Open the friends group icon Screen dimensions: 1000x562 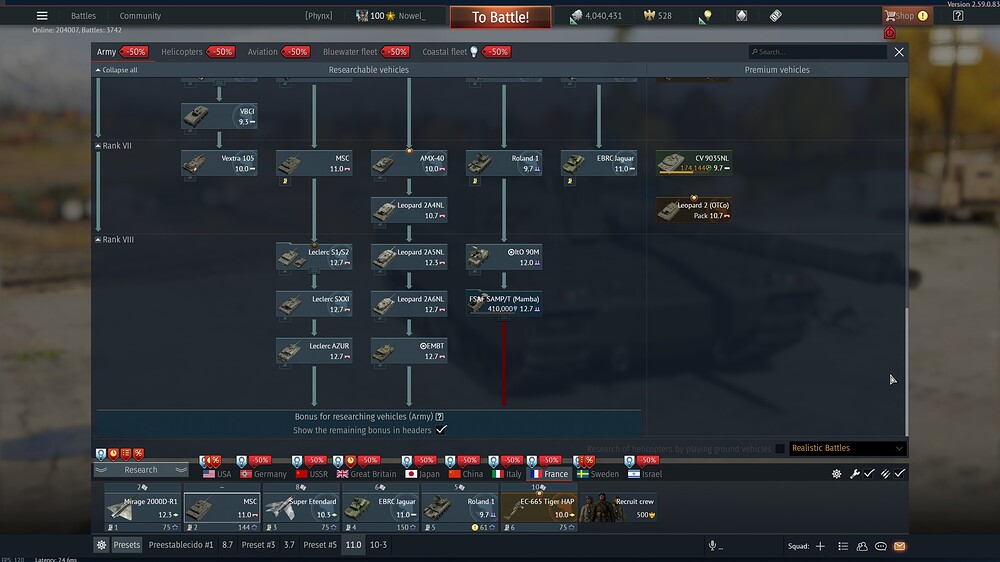862,546
